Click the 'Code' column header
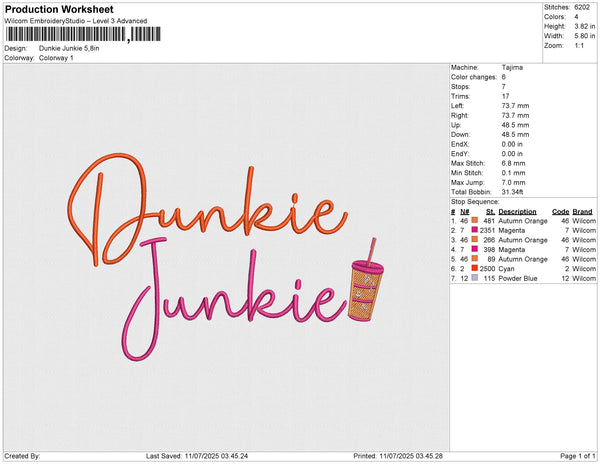 pos(561,212)
